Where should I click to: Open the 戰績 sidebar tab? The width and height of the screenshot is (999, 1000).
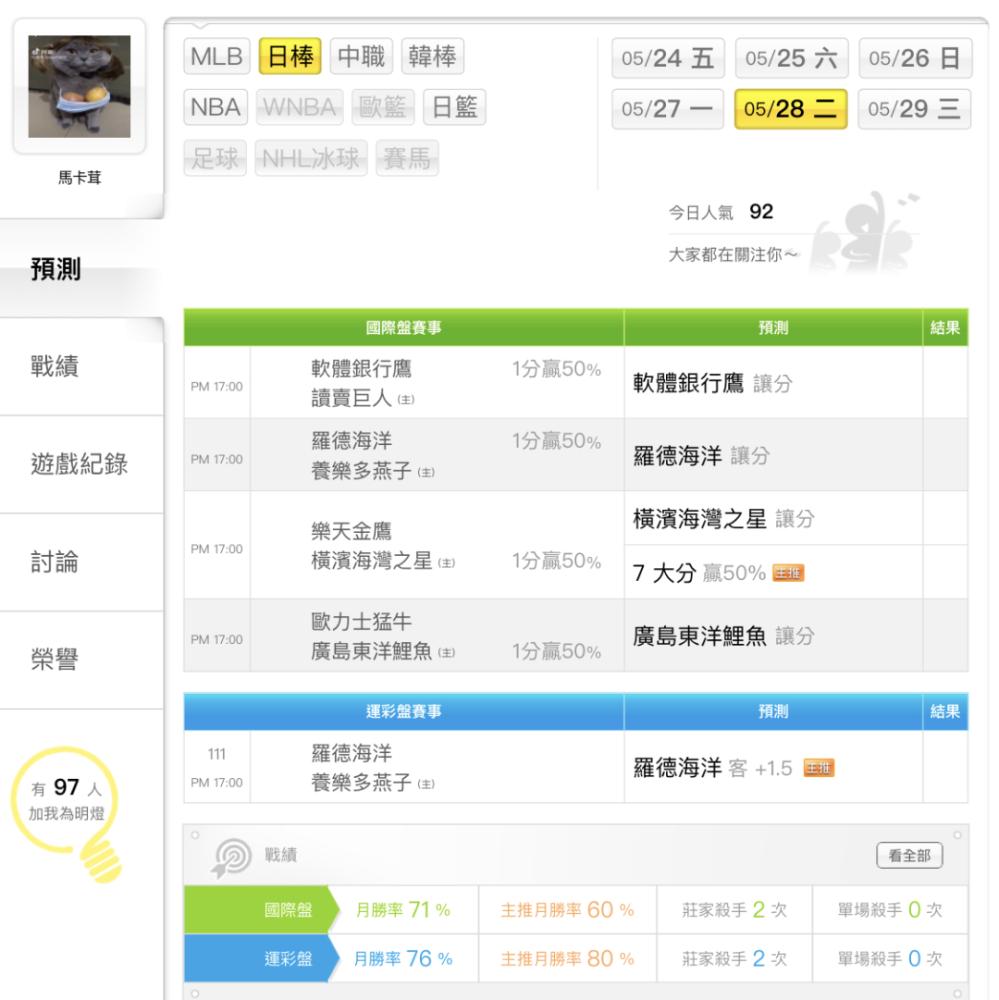click(x=55, y=366)
